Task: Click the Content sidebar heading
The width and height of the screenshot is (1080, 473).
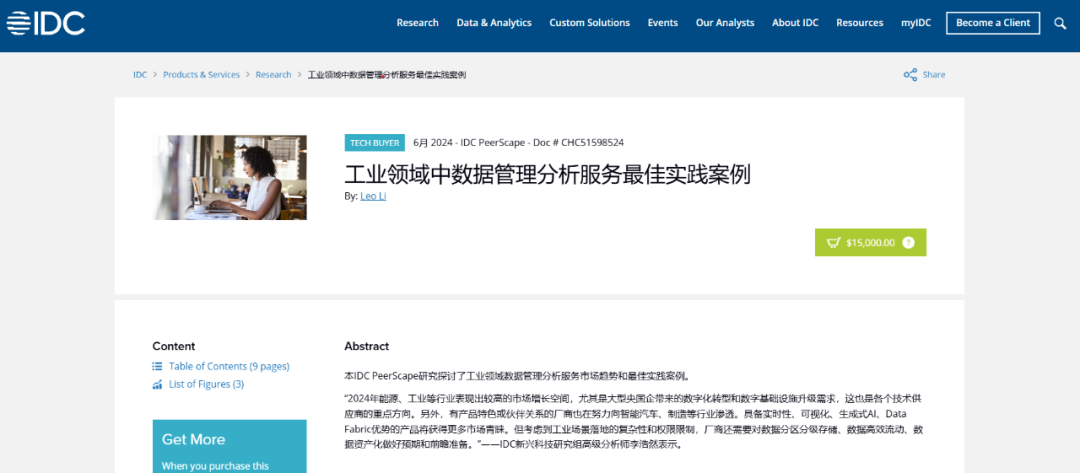Action: point(174,346)
